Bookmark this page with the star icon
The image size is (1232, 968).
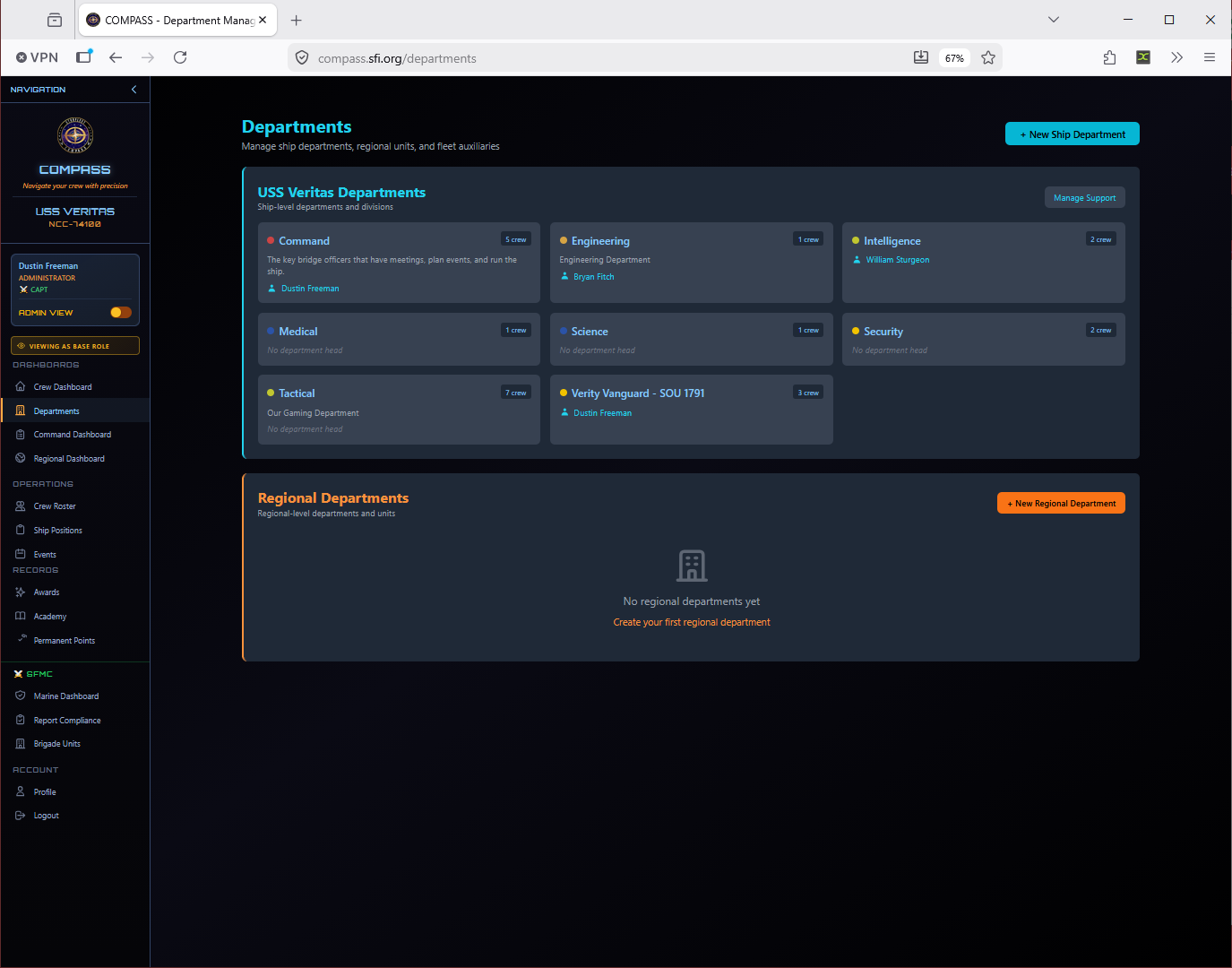tap(988, 57)
